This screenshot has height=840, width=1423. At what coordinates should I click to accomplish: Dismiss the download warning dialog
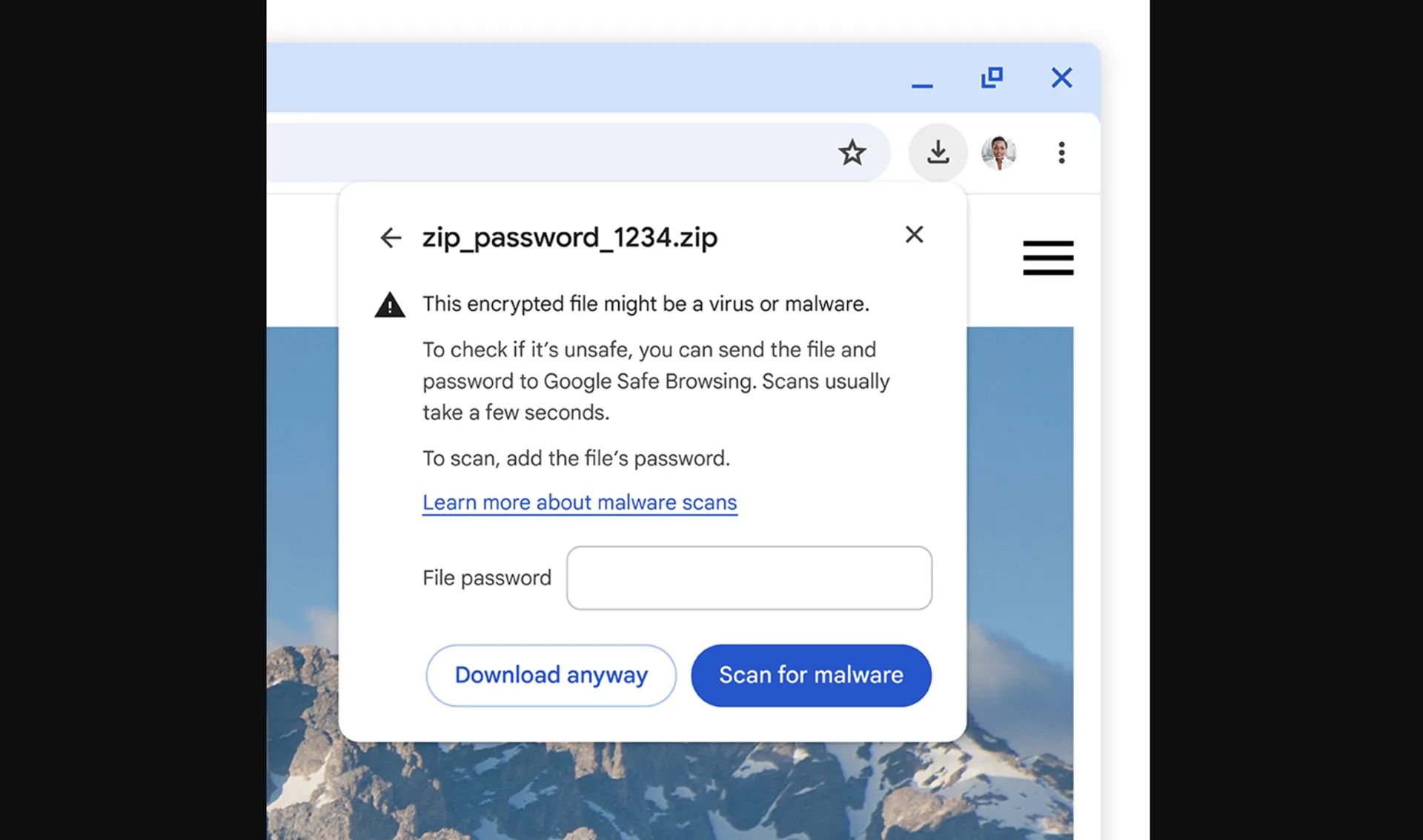point(915,235)
